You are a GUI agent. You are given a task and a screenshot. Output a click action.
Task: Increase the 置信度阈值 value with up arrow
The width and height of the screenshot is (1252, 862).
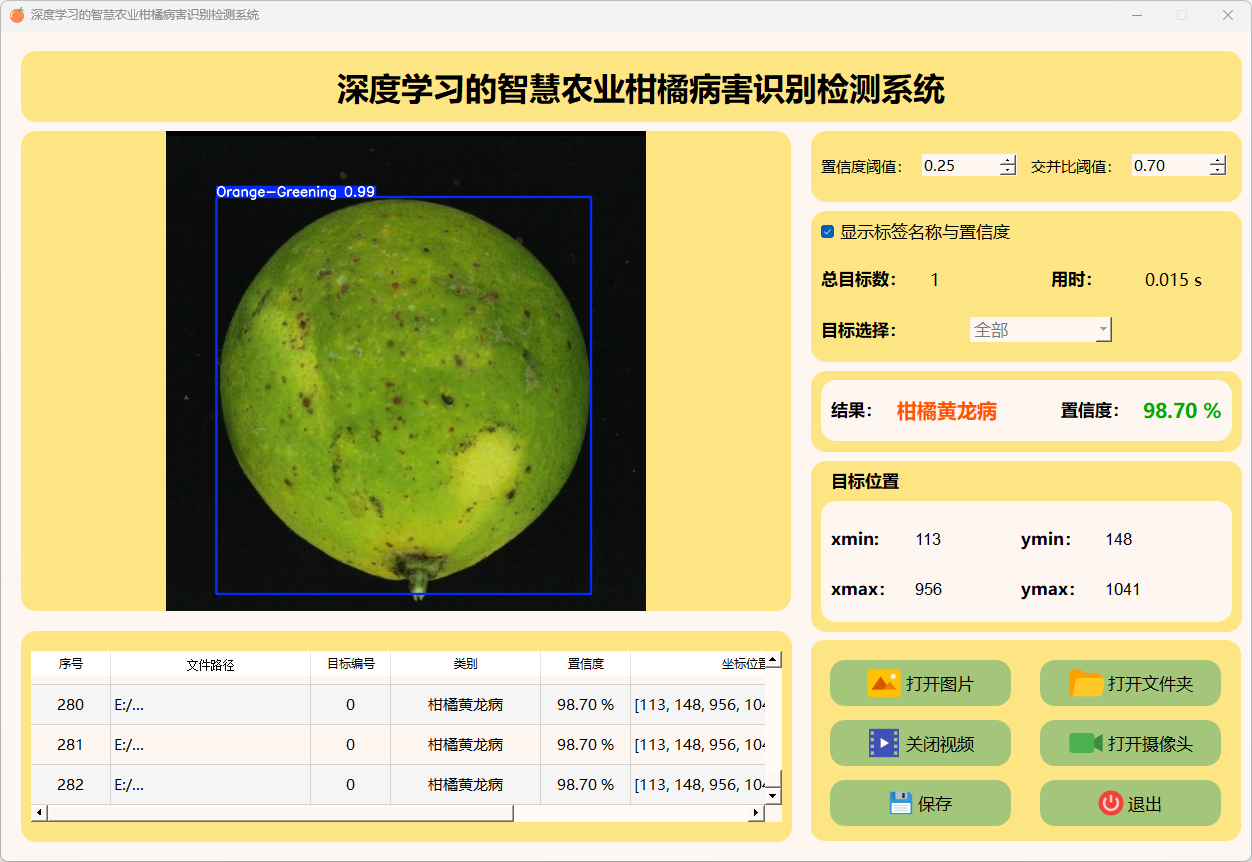coord(1007,160)
